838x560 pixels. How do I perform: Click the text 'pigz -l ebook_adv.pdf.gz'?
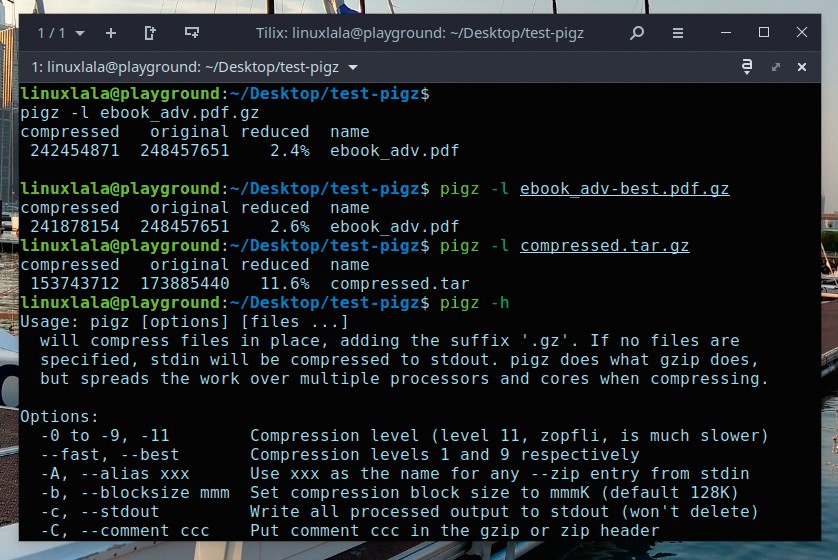pyautogui.click(x=139, y=113)
